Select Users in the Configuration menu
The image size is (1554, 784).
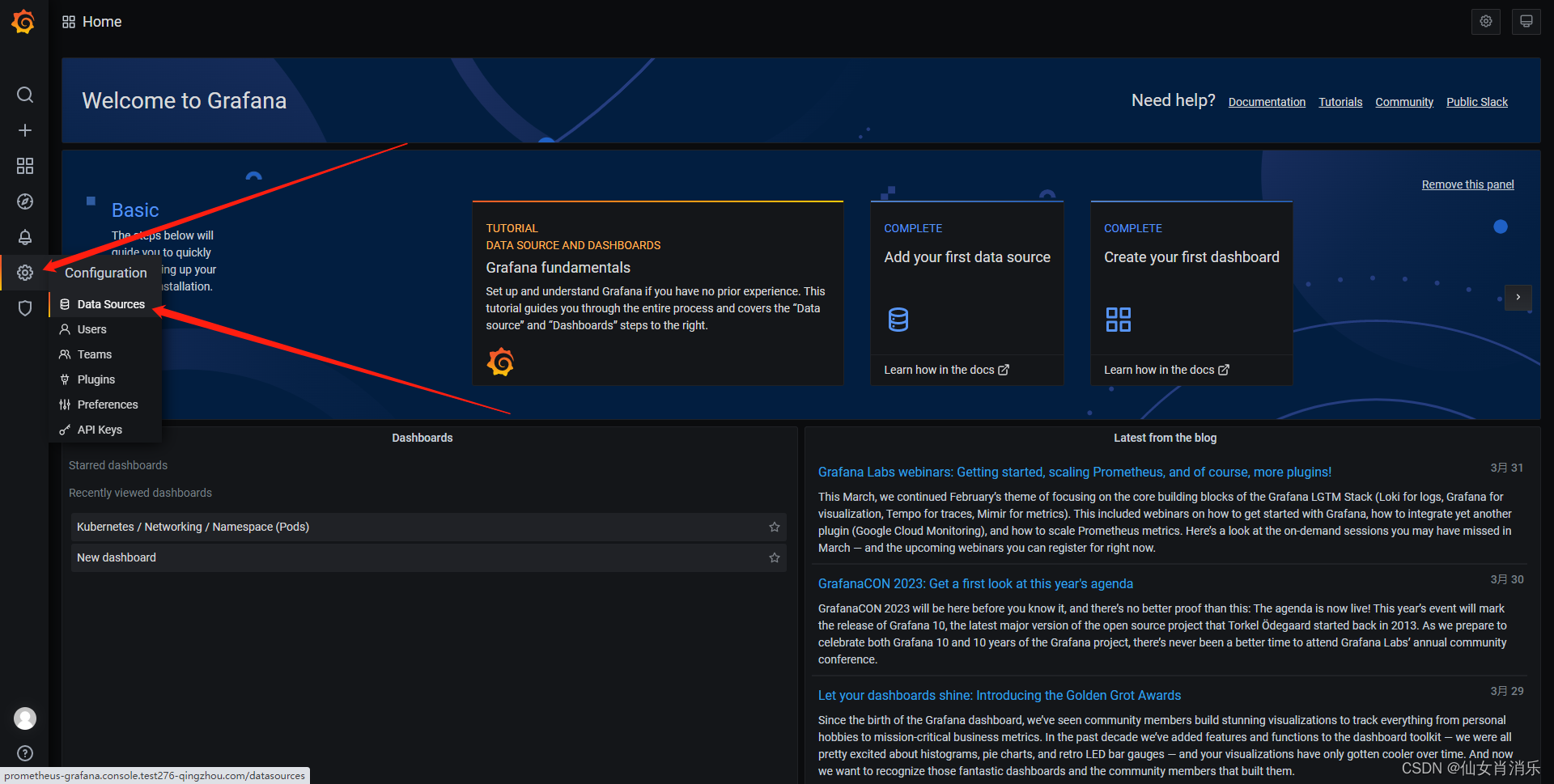point(105,329)
